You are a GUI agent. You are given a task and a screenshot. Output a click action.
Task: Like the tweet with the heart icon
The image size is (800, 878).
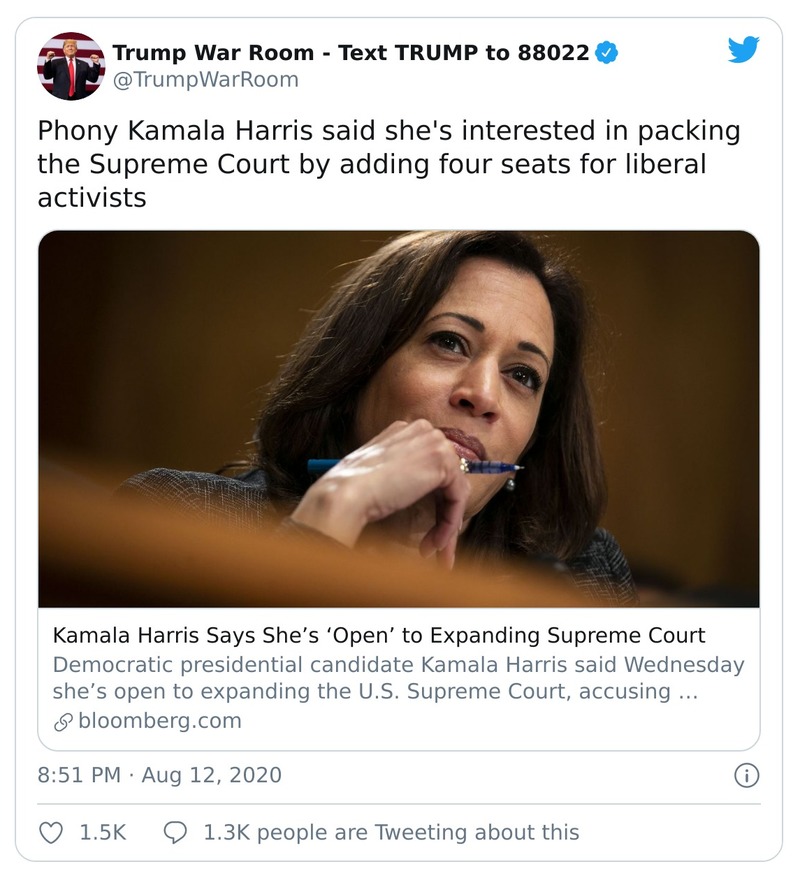50,832
